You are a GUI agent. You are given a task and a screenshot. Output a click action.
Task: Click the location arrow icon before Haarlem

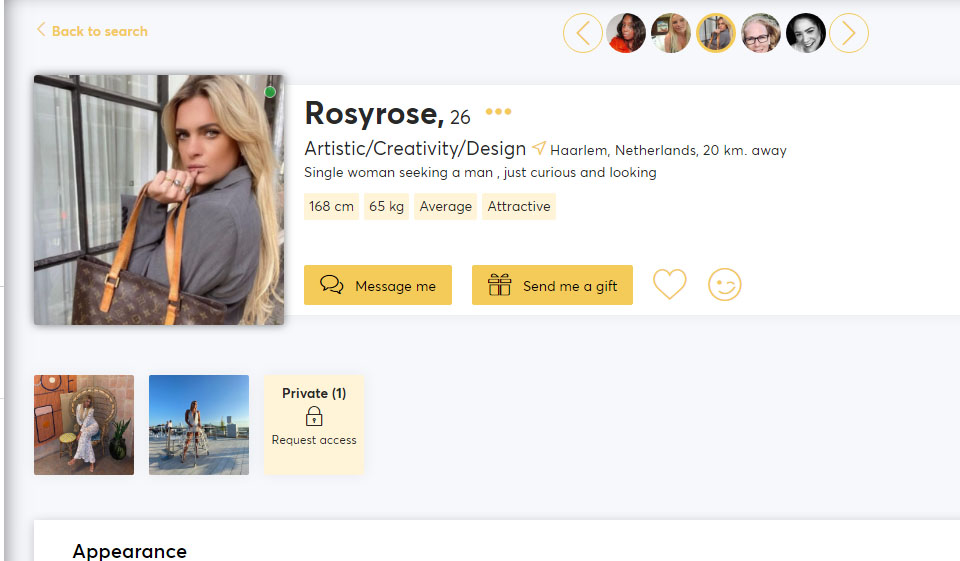(539, 149)
